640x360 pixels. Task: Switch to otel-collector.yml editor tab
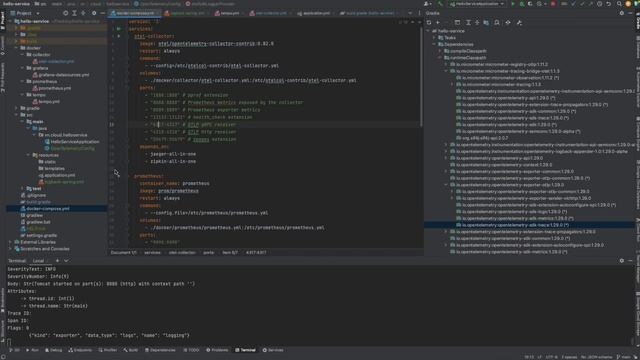269,13
